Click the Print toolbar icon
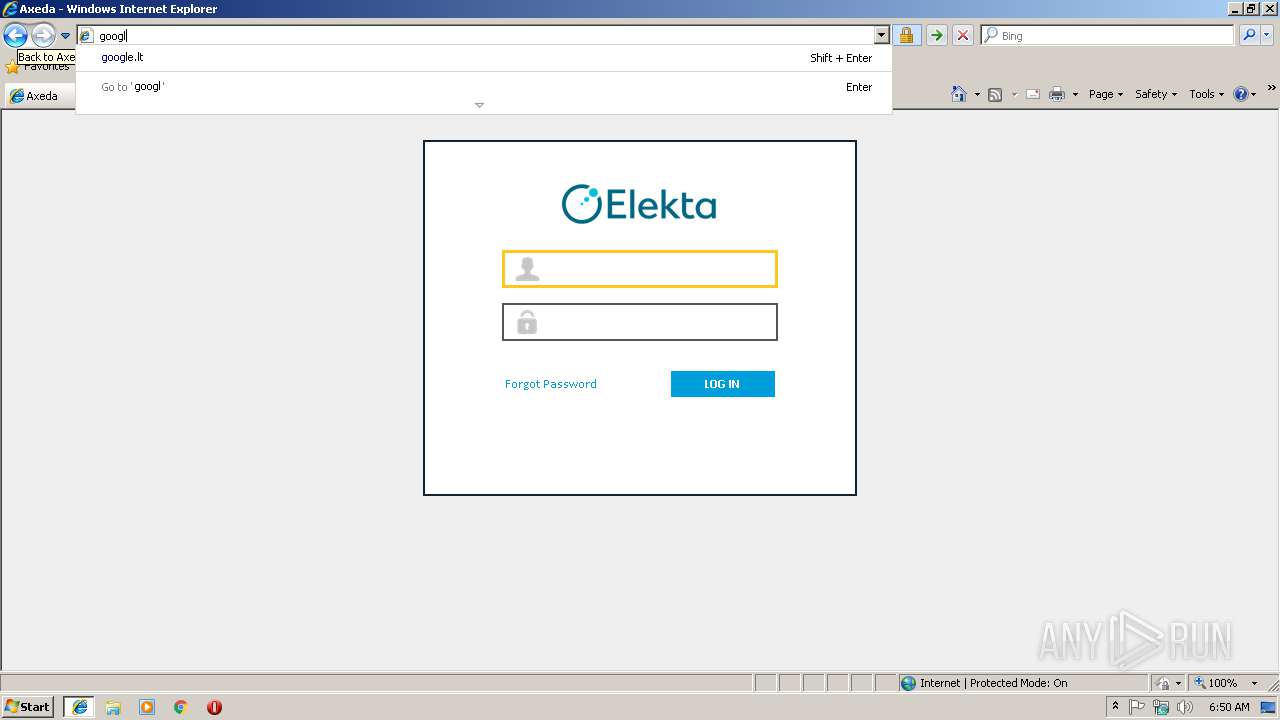This screenshot has height=720, width=1280. click(x=1057, y=95)
